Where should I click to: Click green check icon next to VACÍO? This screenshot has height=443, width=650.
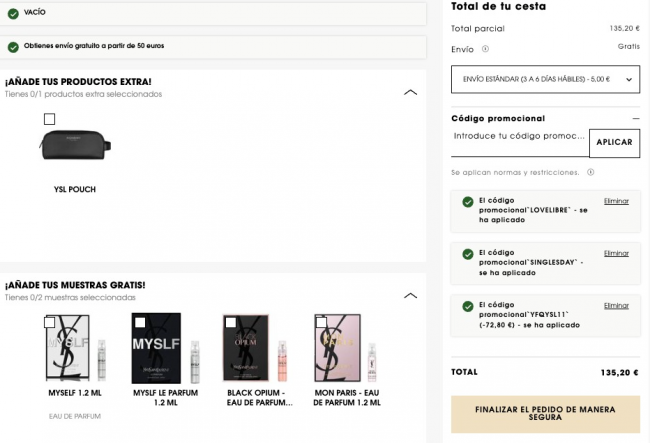tap(13, 13)
